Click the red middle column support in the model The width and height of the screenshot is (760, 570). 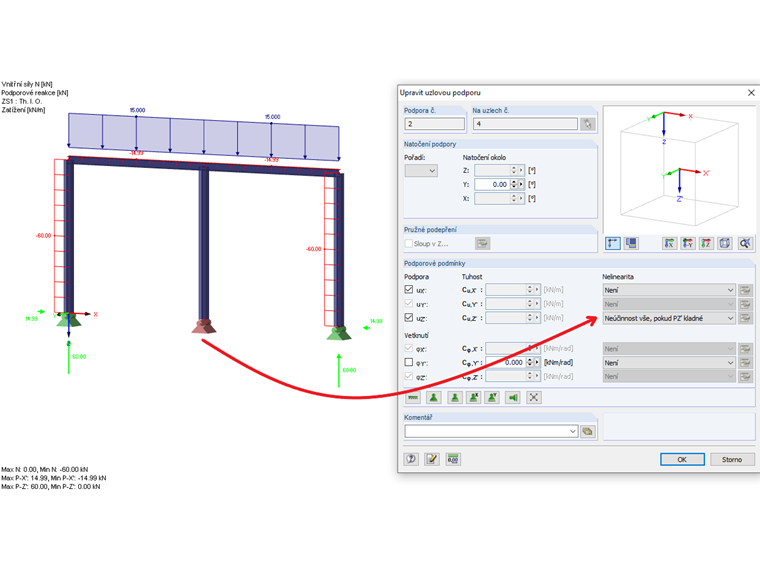(x=204, y=326)
